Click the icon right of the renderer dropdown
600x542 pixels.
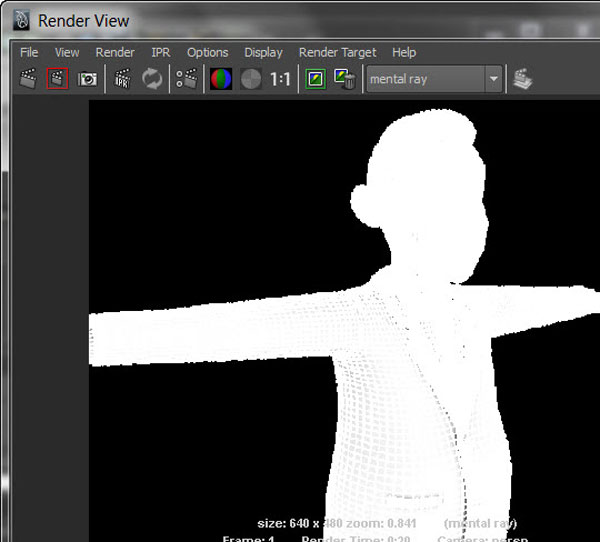coord(523,79)
